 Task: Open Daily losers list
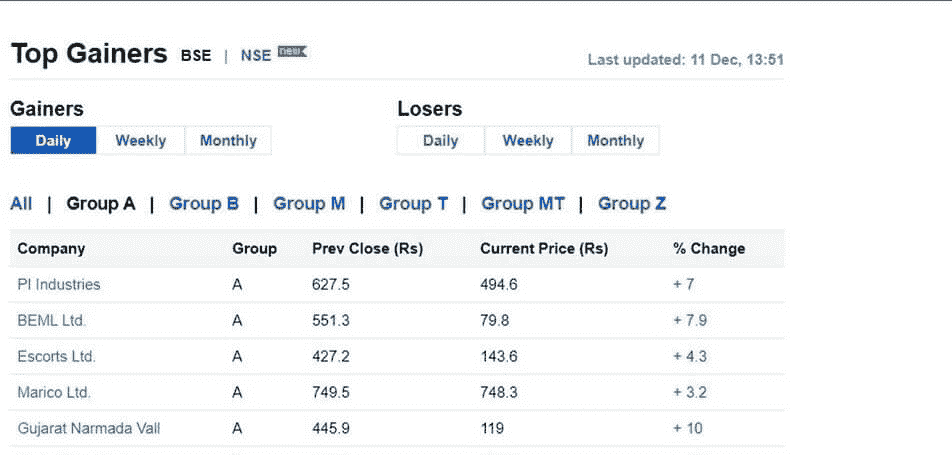pos(440,140)
